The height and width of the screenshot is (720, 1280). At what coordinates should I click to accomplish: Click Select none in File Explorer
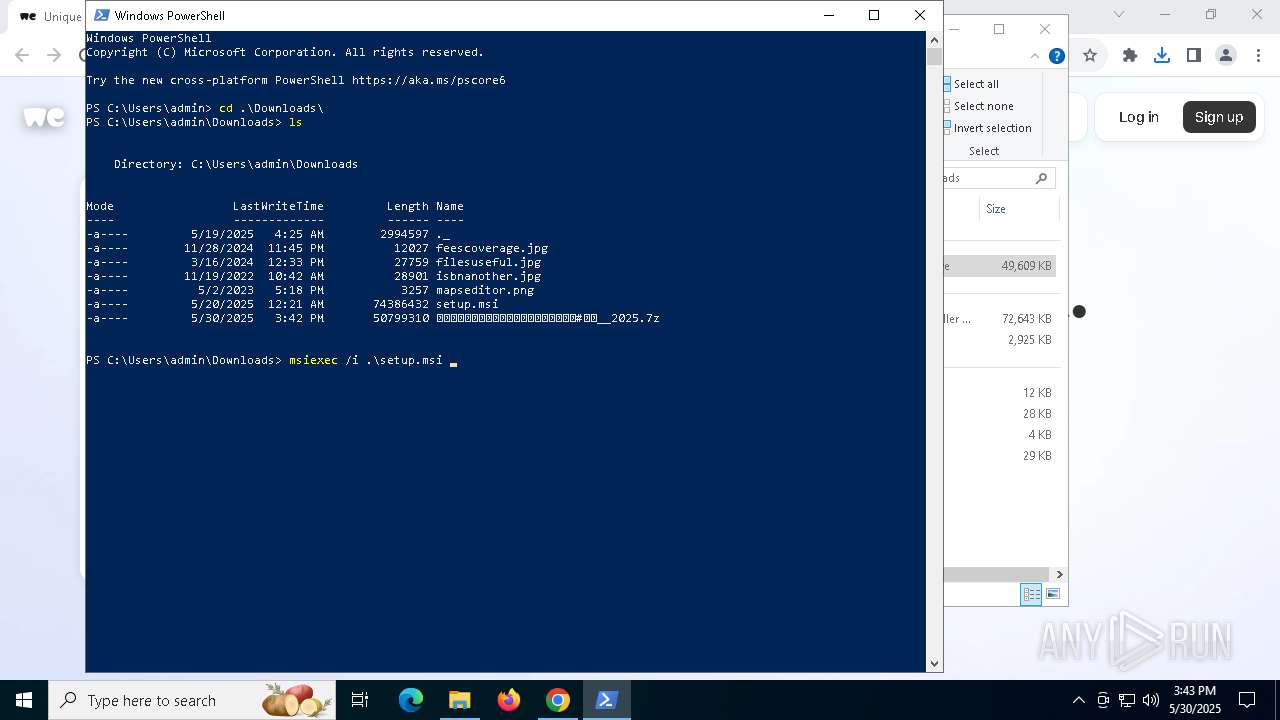coord(978,106)
